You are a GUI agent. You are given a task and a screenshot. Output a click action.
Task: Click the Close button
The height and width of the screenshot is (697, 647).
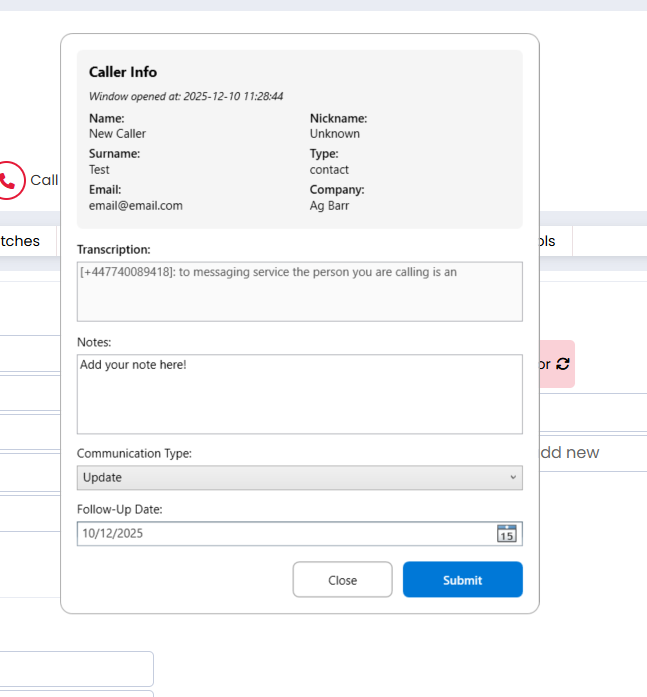click(x=342, y=580)
